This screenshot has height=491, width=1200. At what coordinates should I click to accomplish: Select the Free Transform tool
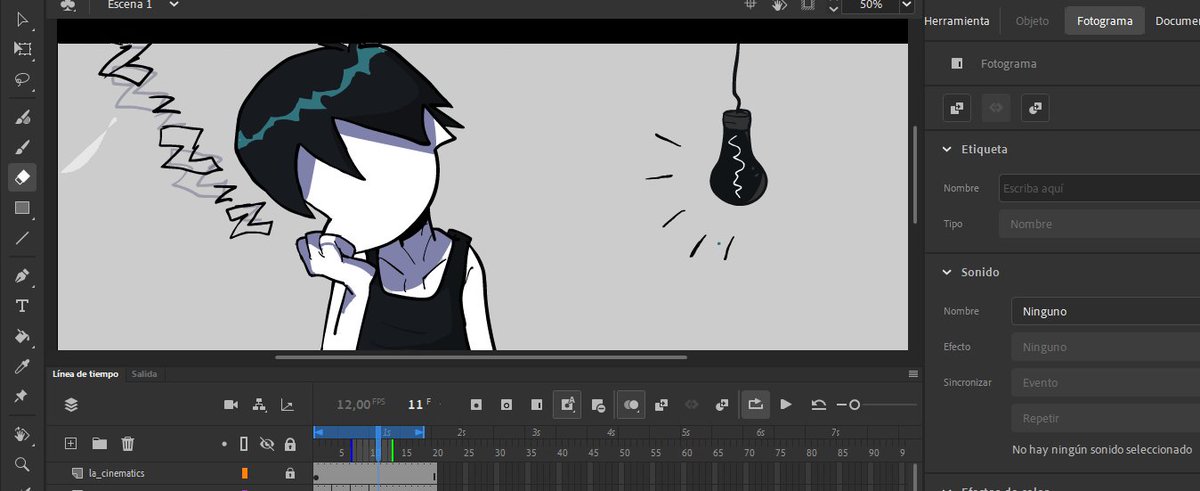coord(22,49)
